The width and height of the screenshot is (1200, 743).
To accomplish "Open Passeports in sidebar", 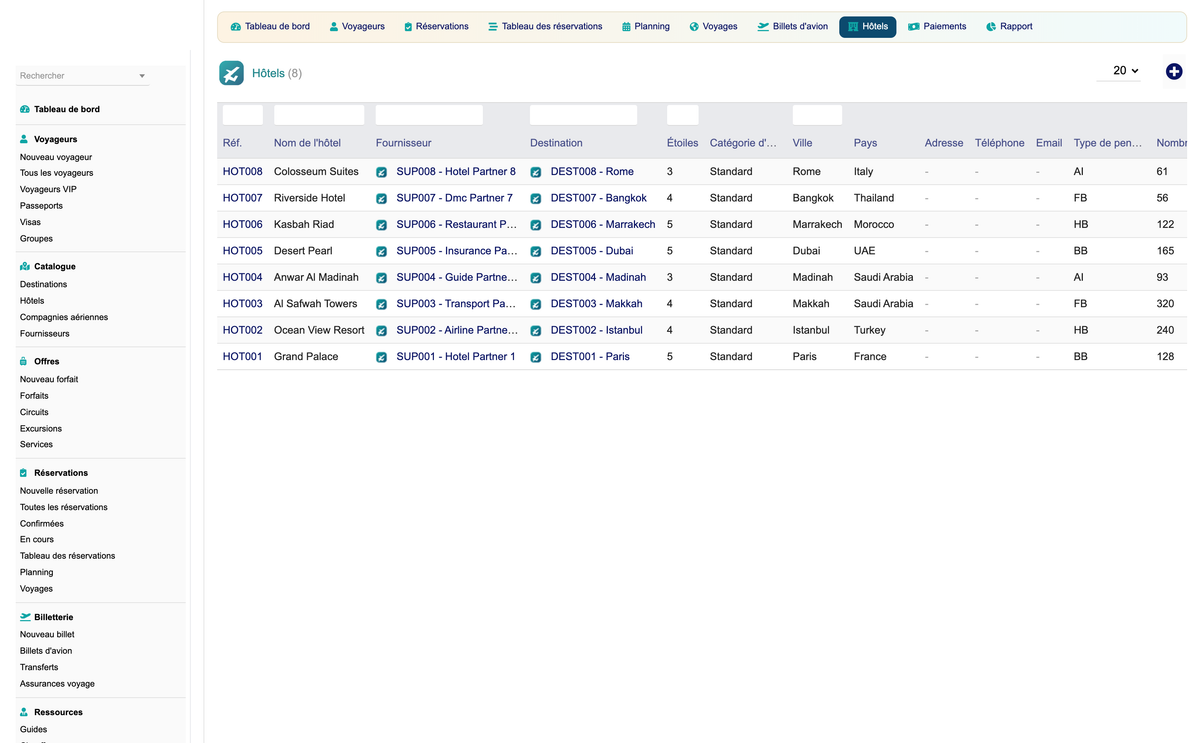I will [41, 206].
